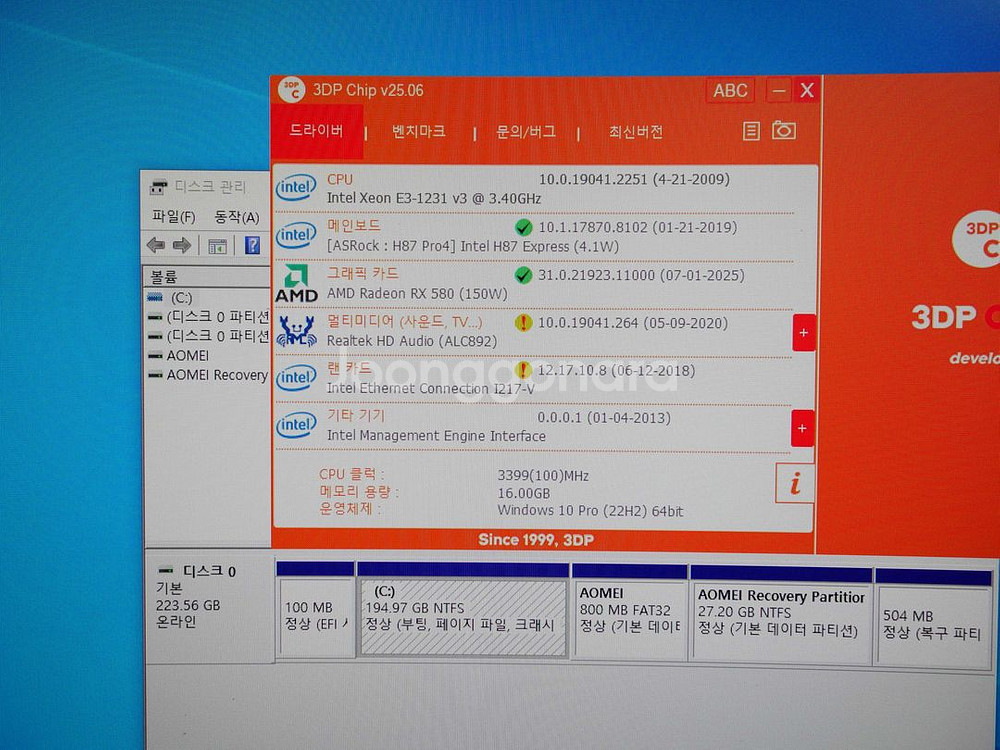Click the Realtek crab logo icon
The image size is (1000, 750).
pos(296,331)
